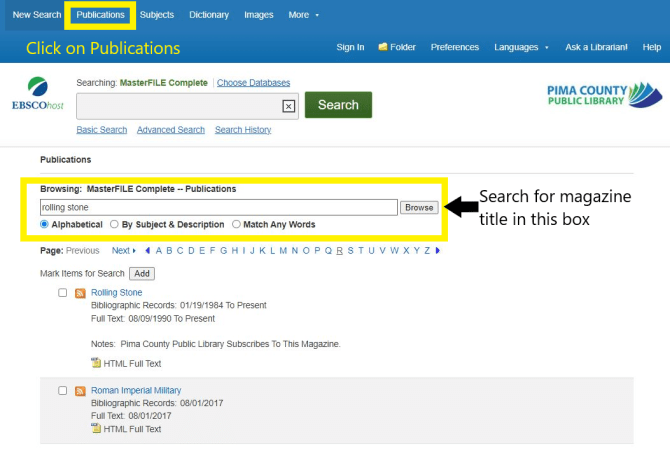
Task: Click Choose Databases link
Action: point(253,82)
